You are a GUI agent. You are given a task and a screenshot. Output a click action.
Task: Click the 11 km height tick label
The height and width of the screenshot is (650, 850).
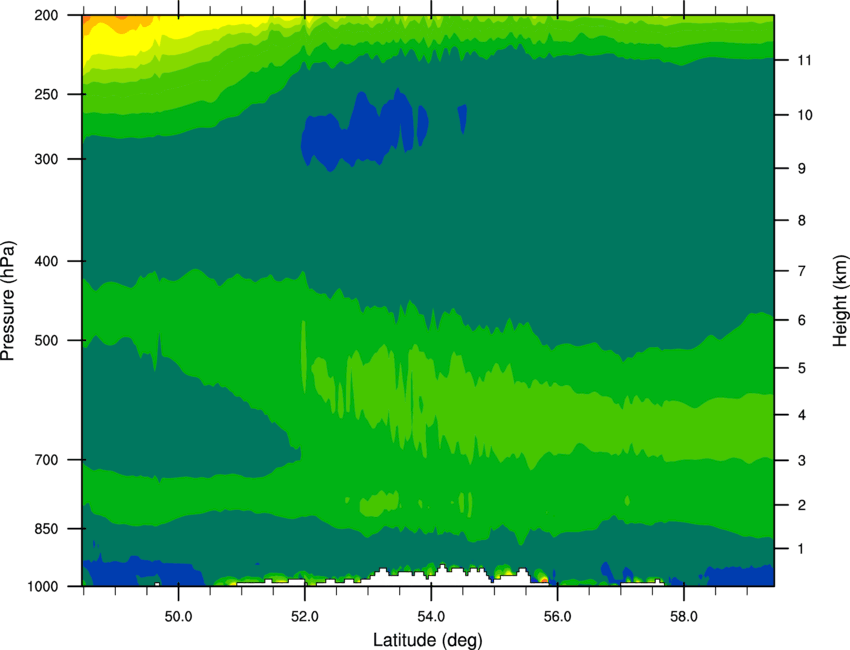805,60
